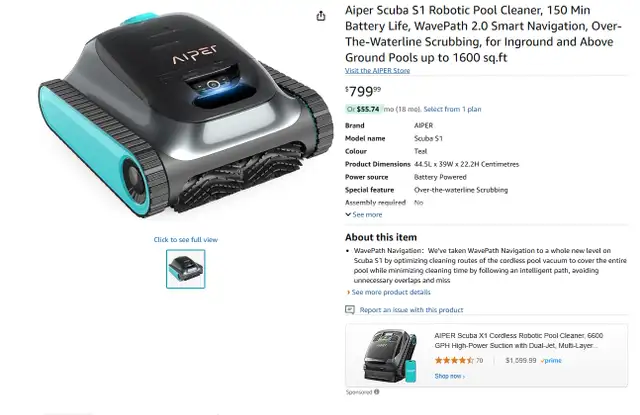Select the pool cleaner thumbnail image
Viewport: 640px width, 415px height.
186,269
